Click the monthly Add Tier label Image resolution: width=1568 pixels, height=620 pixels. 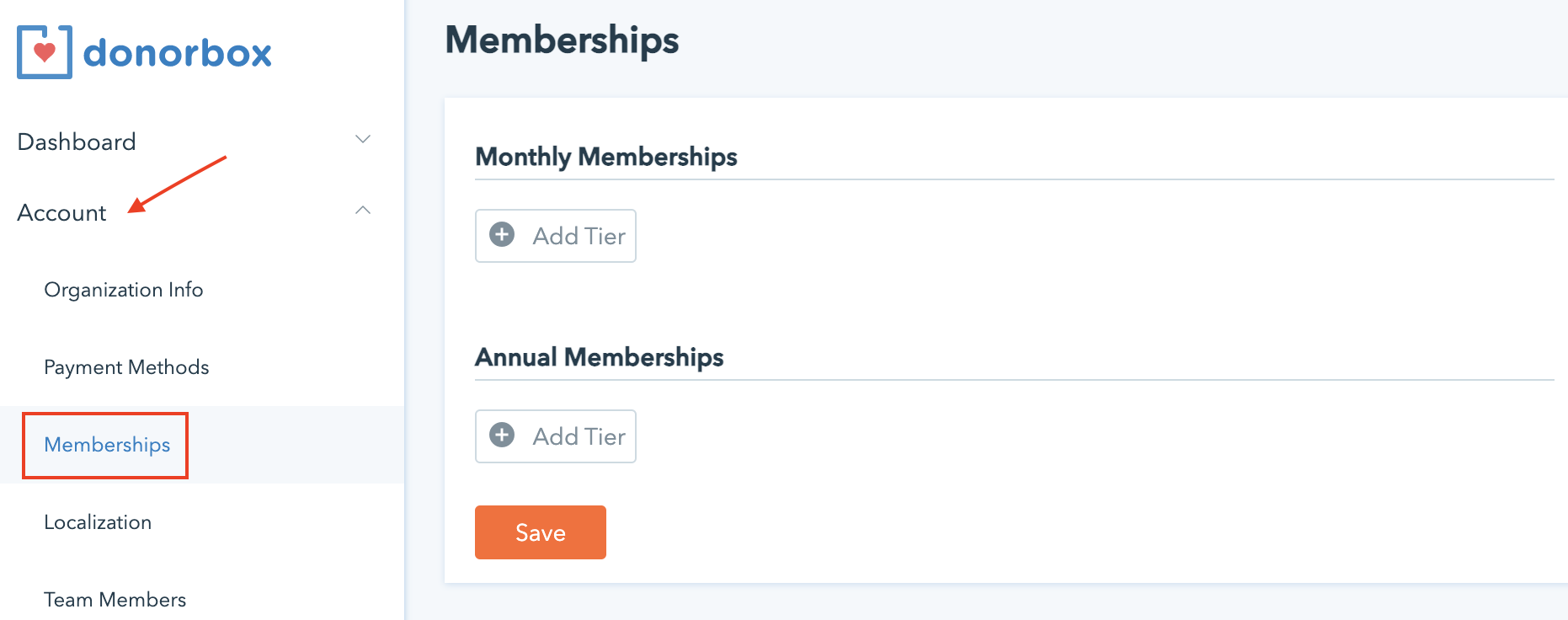point(579,236)
